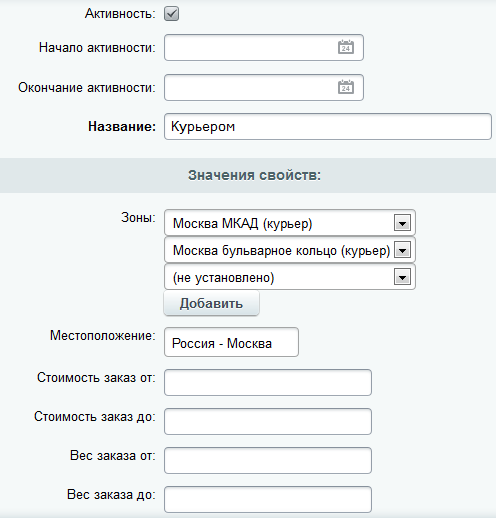
Task: Click the Начало активности date field
Action: (264, 47)
